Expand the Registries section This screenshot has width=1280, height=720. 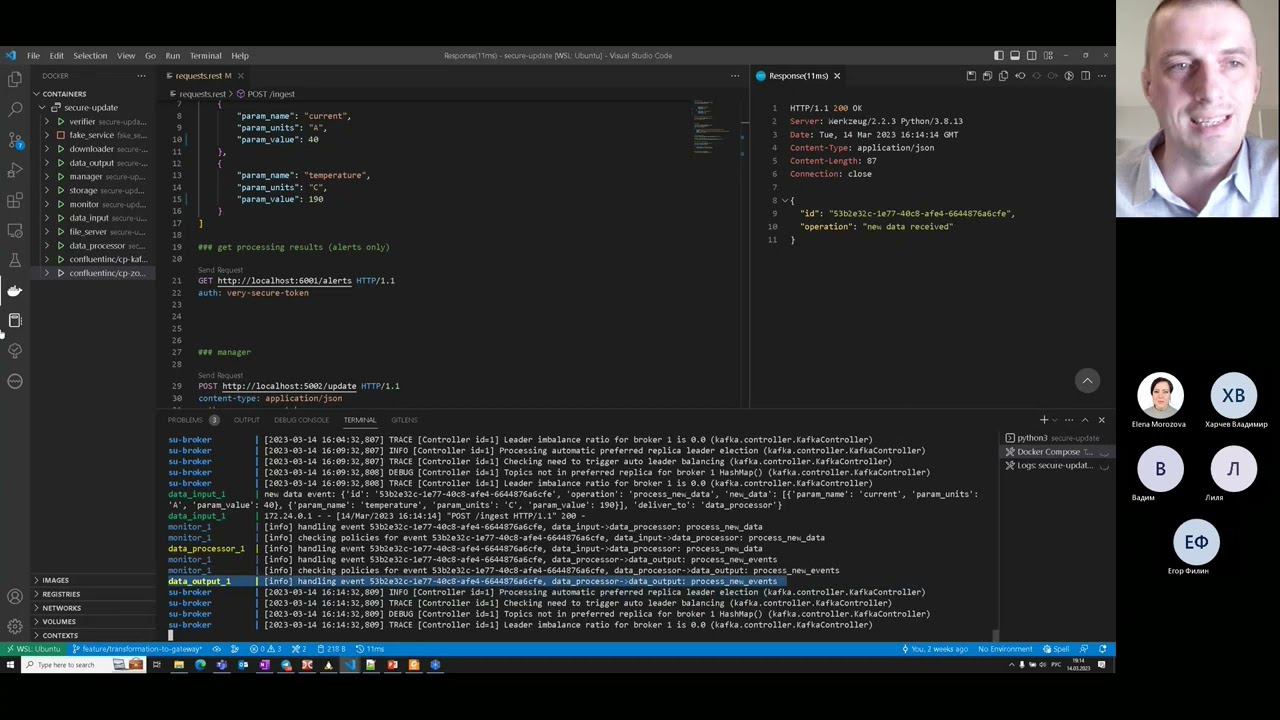tap(60, 594)
